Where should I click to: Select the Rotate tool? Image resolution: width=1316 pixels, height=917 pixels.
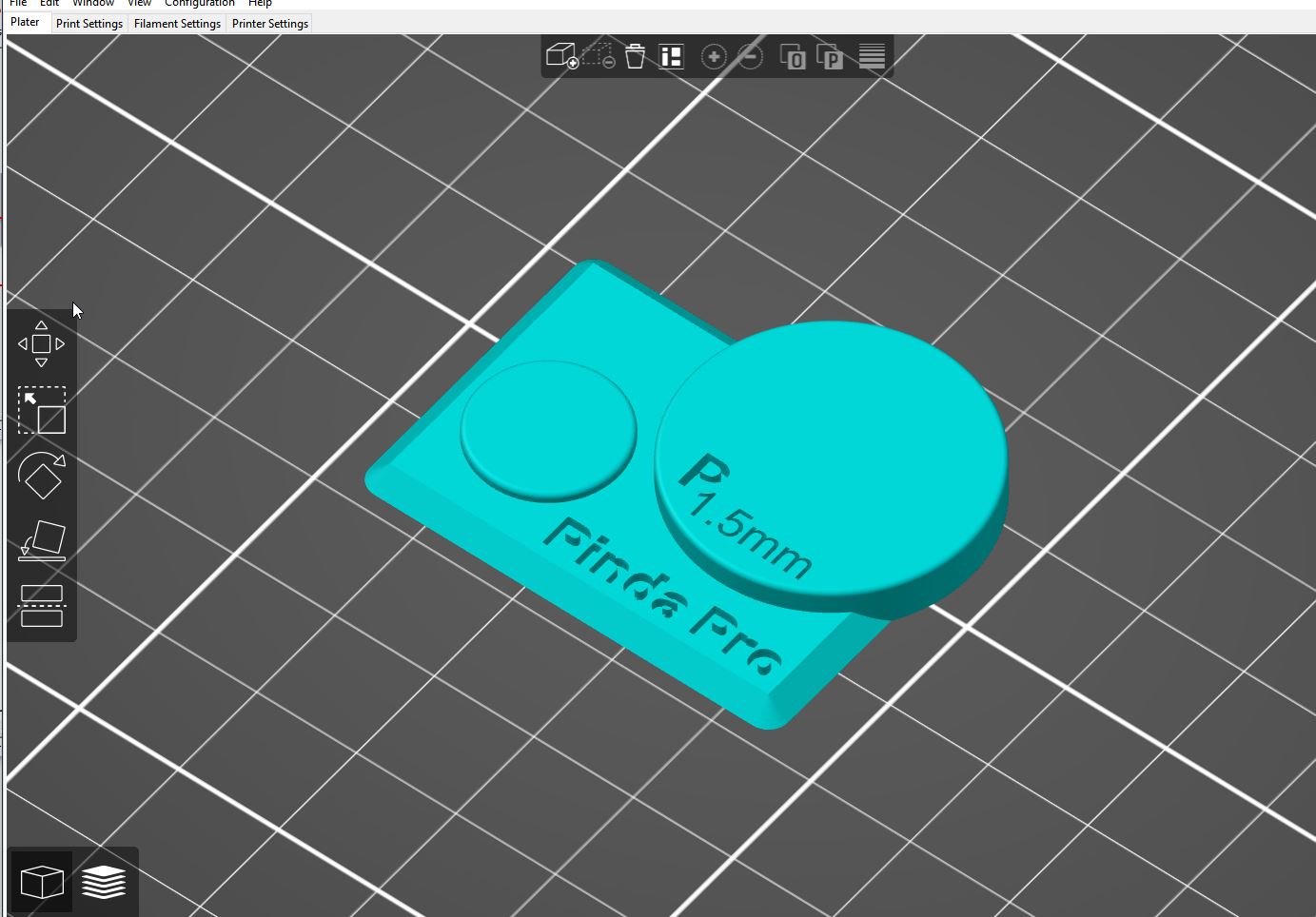click(42, 475)
